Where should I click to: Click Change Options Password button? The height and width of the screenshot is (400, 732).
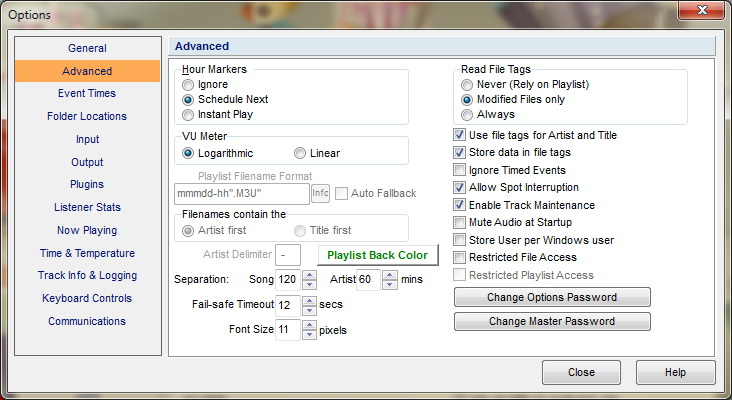[552, 297]
